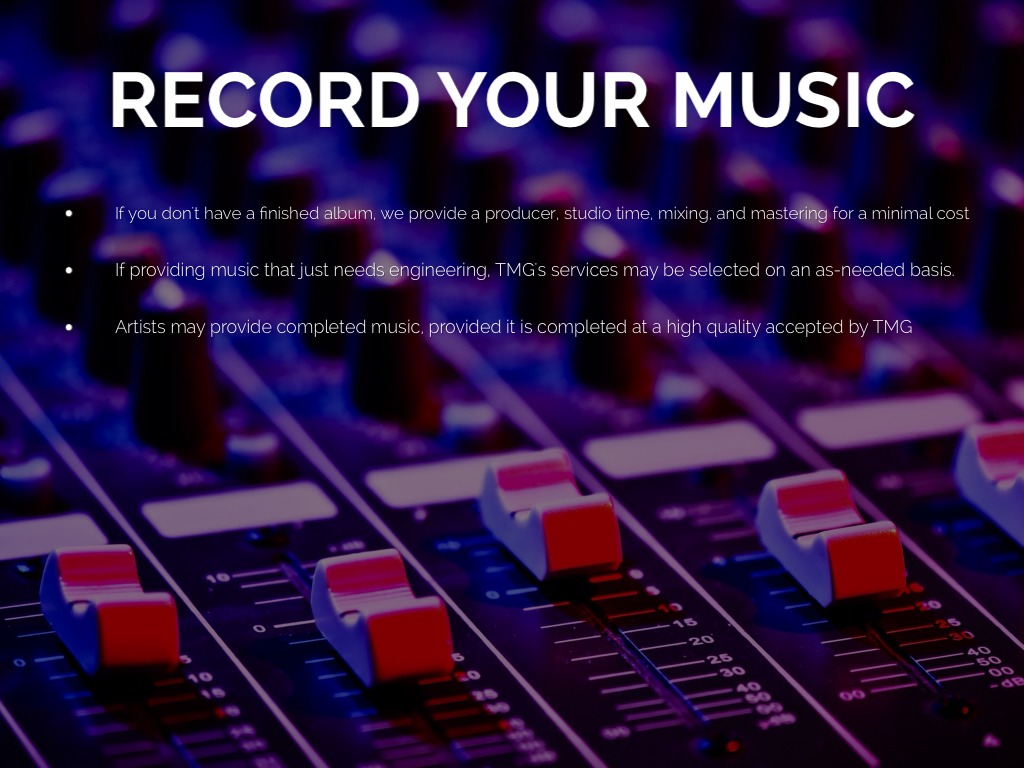Select the bullet line starting "Artists may provide"

pos(513,327)
